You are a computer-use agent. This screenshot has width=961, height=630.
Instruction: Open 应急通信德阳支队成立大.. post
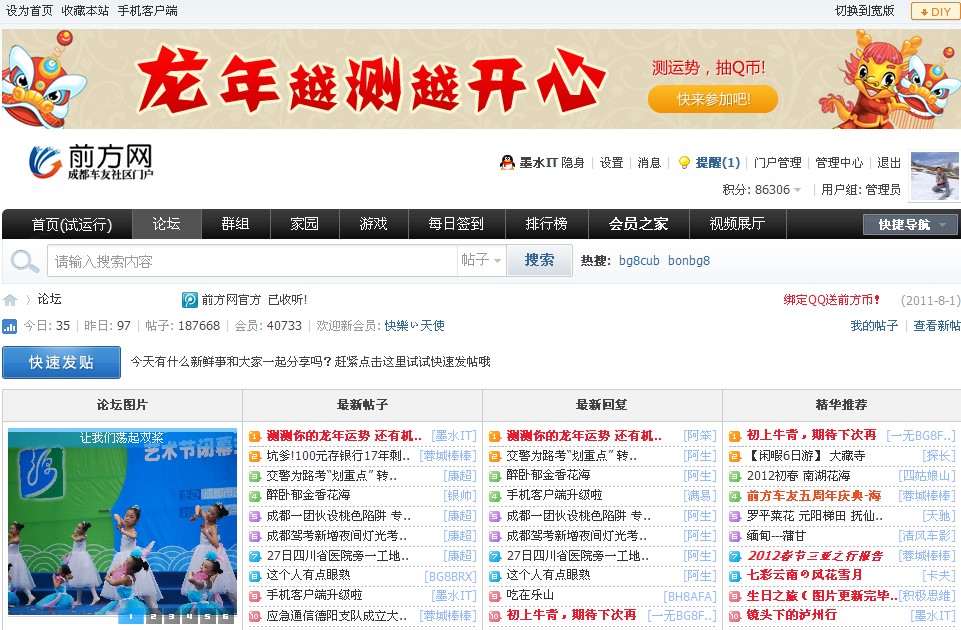(x=336, y=616)
